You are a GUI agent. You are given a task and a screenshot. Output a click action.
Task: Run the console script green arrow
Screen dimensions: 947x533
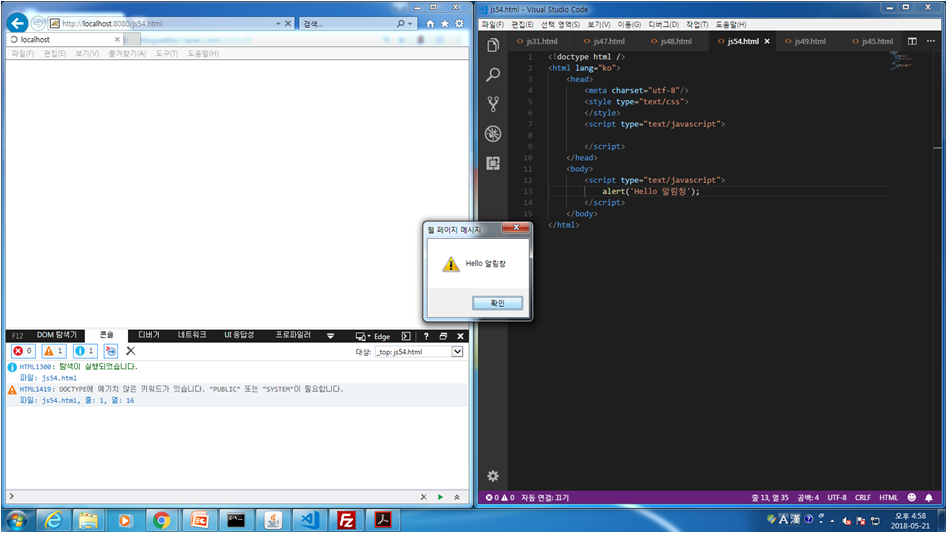(x=440, y=497)
